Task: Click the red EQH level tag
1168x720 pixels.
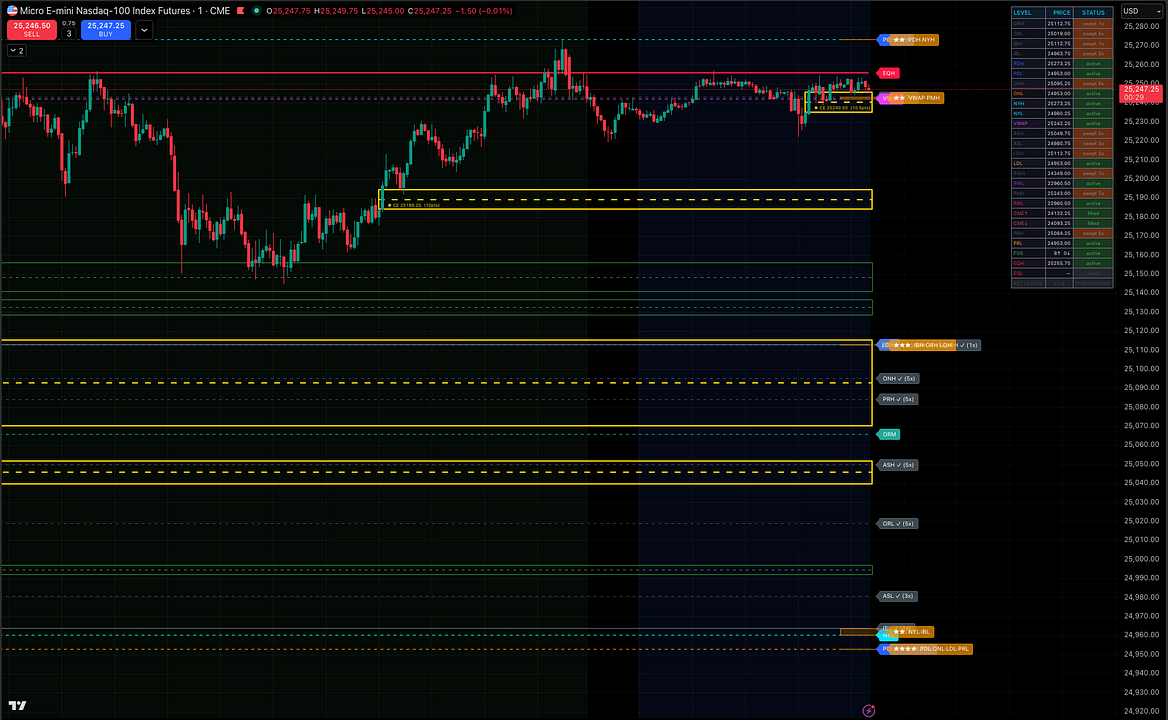Action: pos(888,73)
